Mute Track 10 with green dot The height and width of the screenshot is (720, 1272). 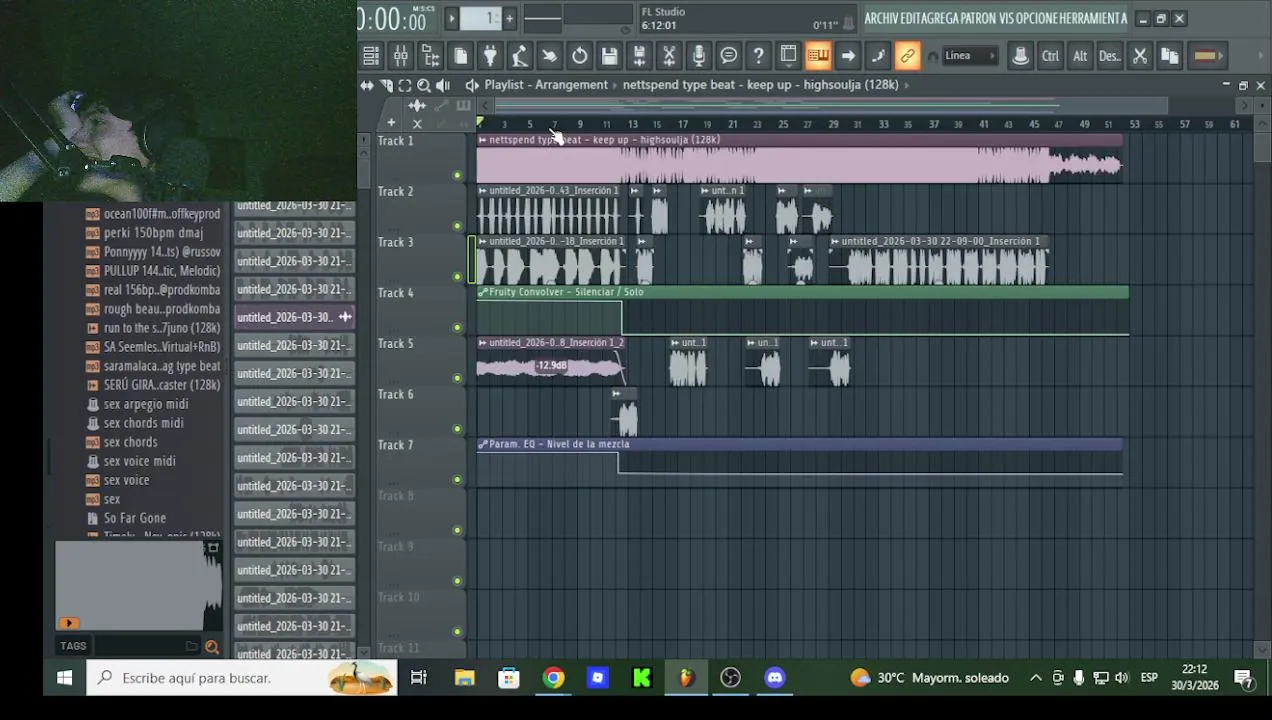[457, 631]
